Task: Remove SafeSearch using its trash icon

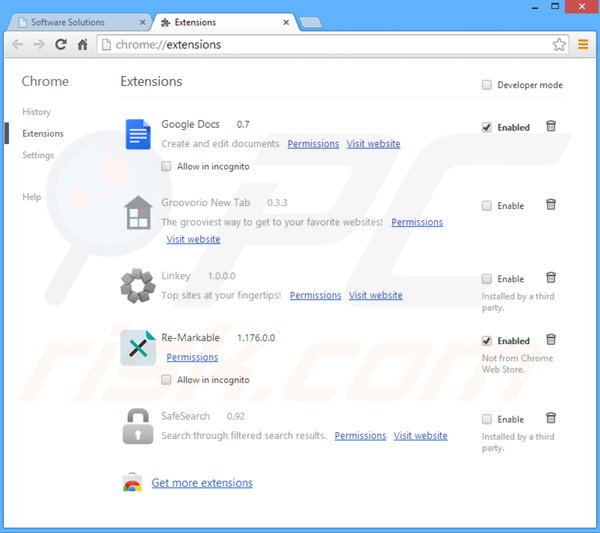Action: 551,418
